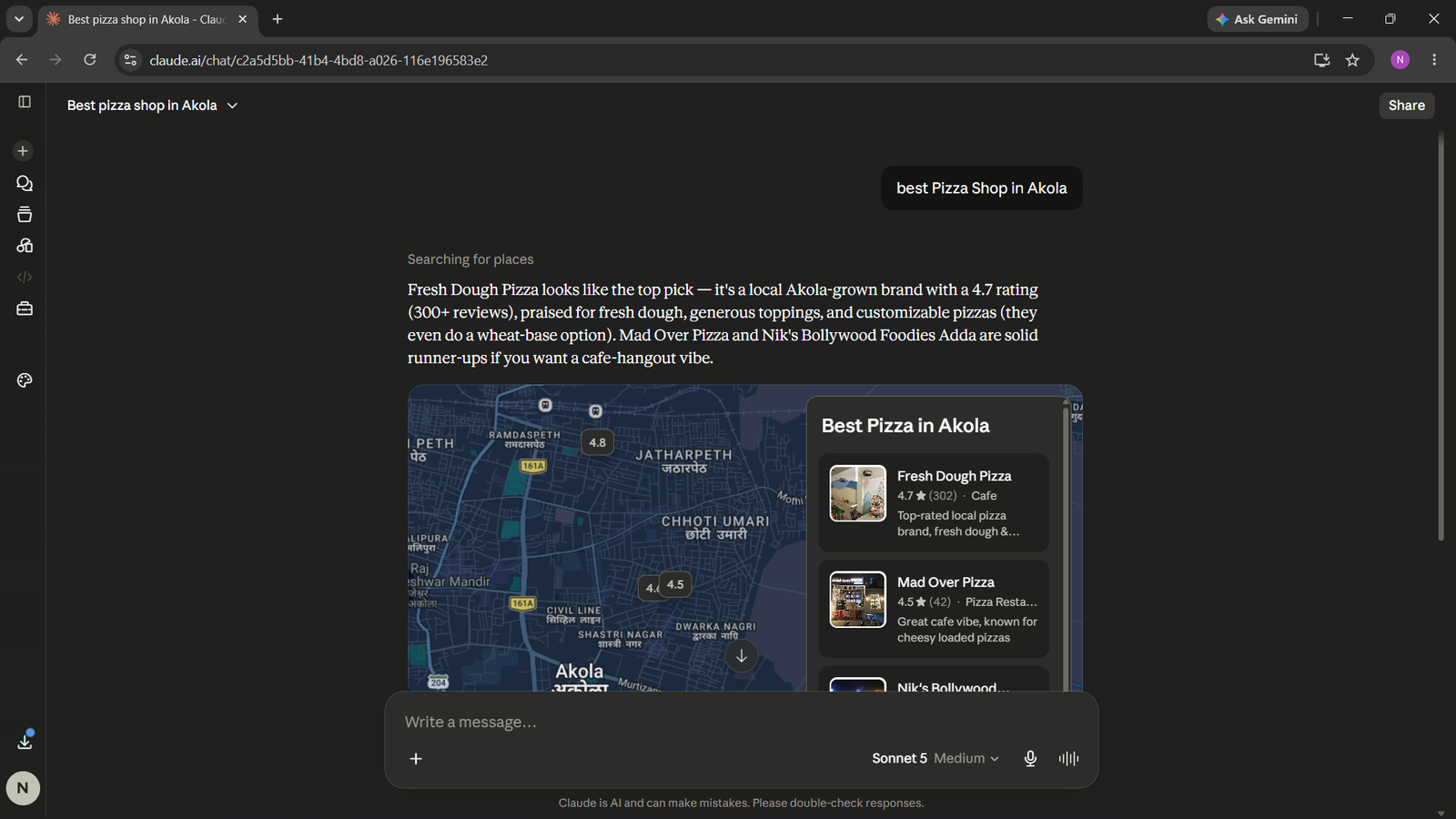Open the Artifacts icon in the sidebar
This screenshot has height=819, width=1456.
[25, 246]
